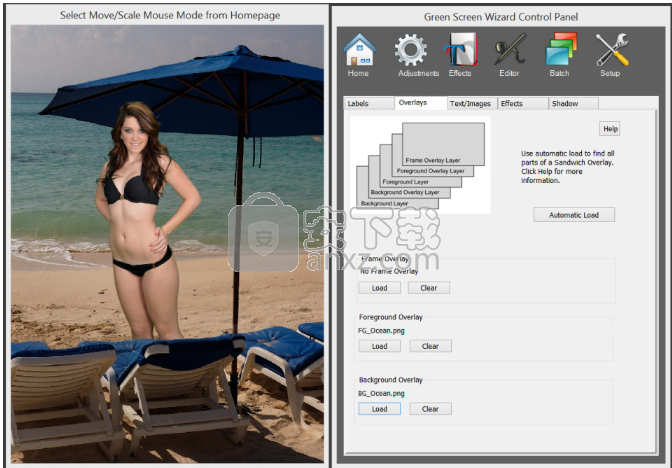Screen dimensions: 672x468
Task: Select the Overlays tab
Action: tap(420, 102)
